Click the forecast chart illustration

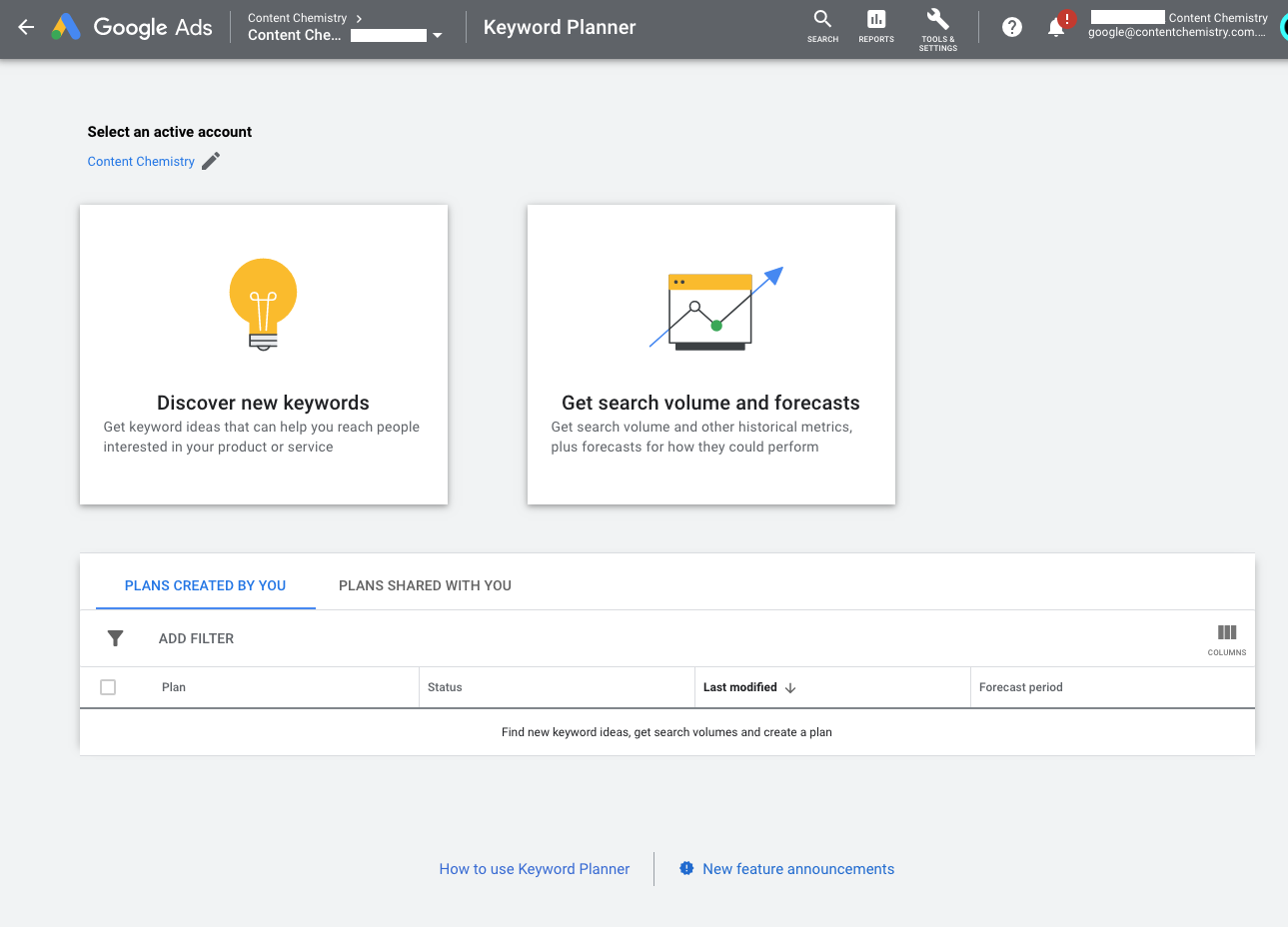tap(715, 309)
